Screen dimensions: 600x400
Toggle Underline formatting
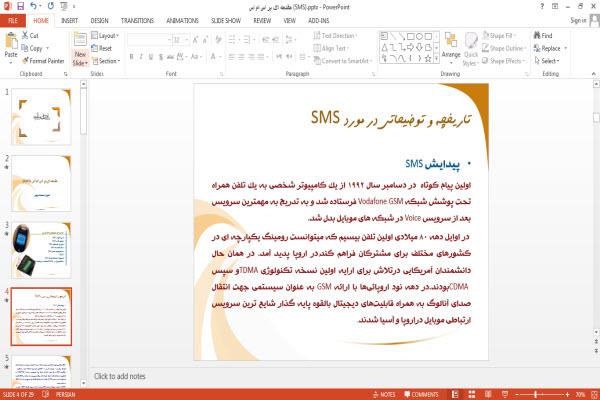point(151,57)
